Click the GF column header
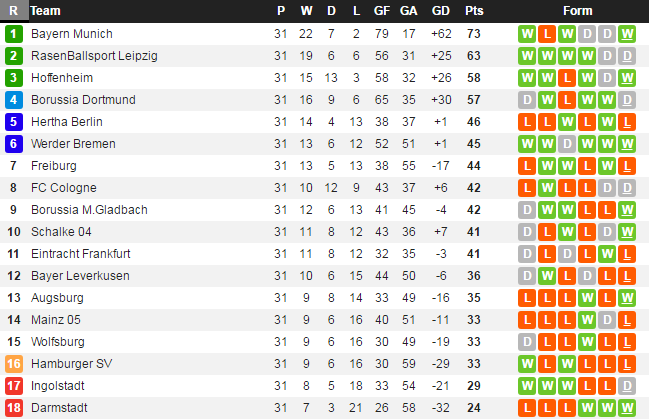This screenshot has width=649, height=419. [381, 11]
